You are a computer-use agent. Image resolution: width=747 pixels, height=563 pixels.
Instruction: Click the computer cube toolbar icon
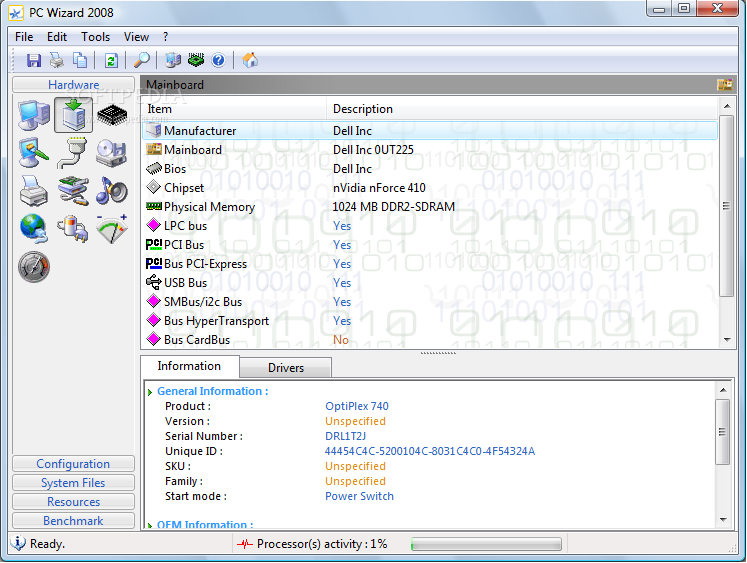pos(172,60)
